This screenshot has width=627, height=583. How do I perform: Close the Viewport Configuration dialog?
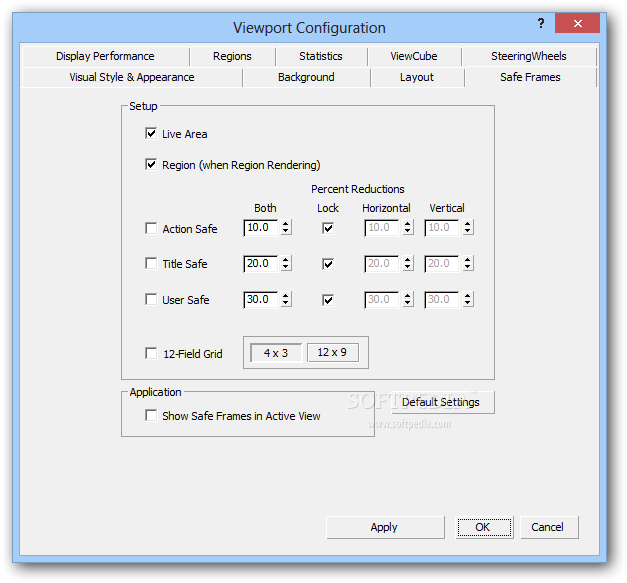click(577, 23)
